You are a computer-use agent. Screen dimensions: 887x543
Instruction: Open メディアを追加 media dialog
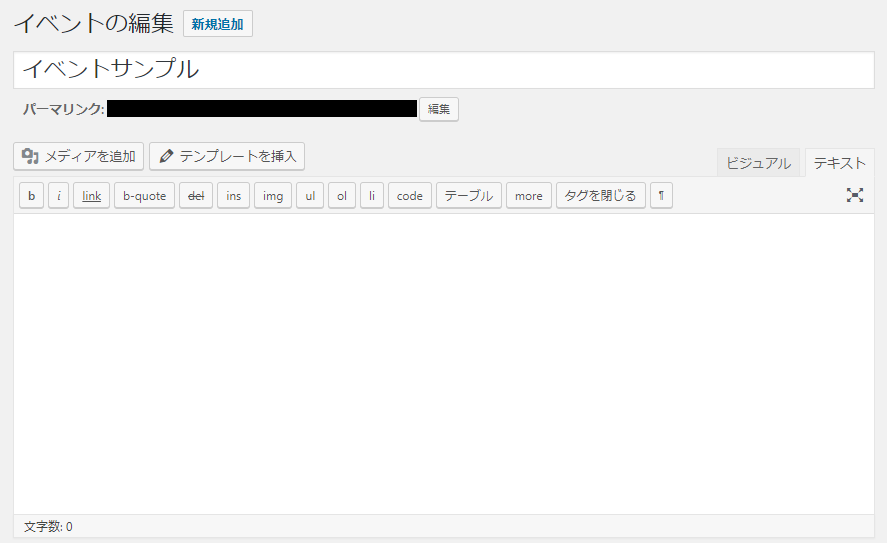(x=79, y=156)
